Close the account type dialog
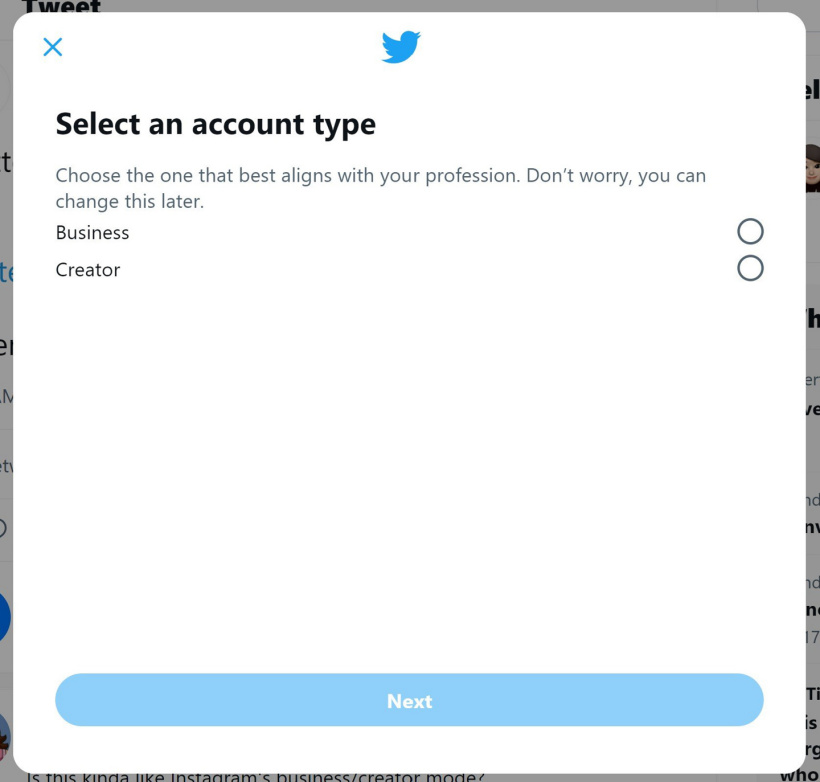Screen dimensions: 820x782 (x=53, y=47)
